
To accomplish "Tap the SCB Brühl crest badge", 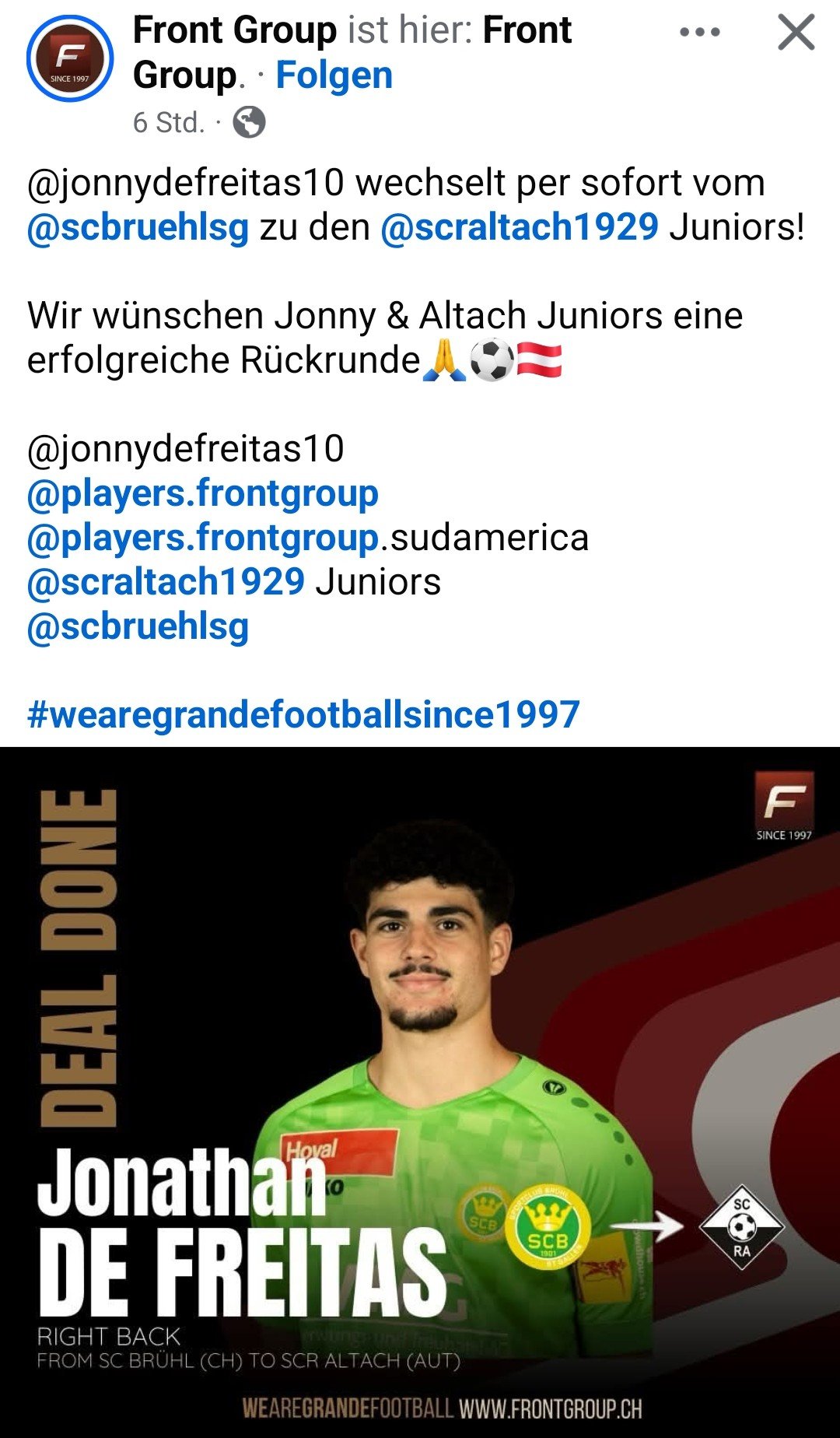I will pos(548,1229).
